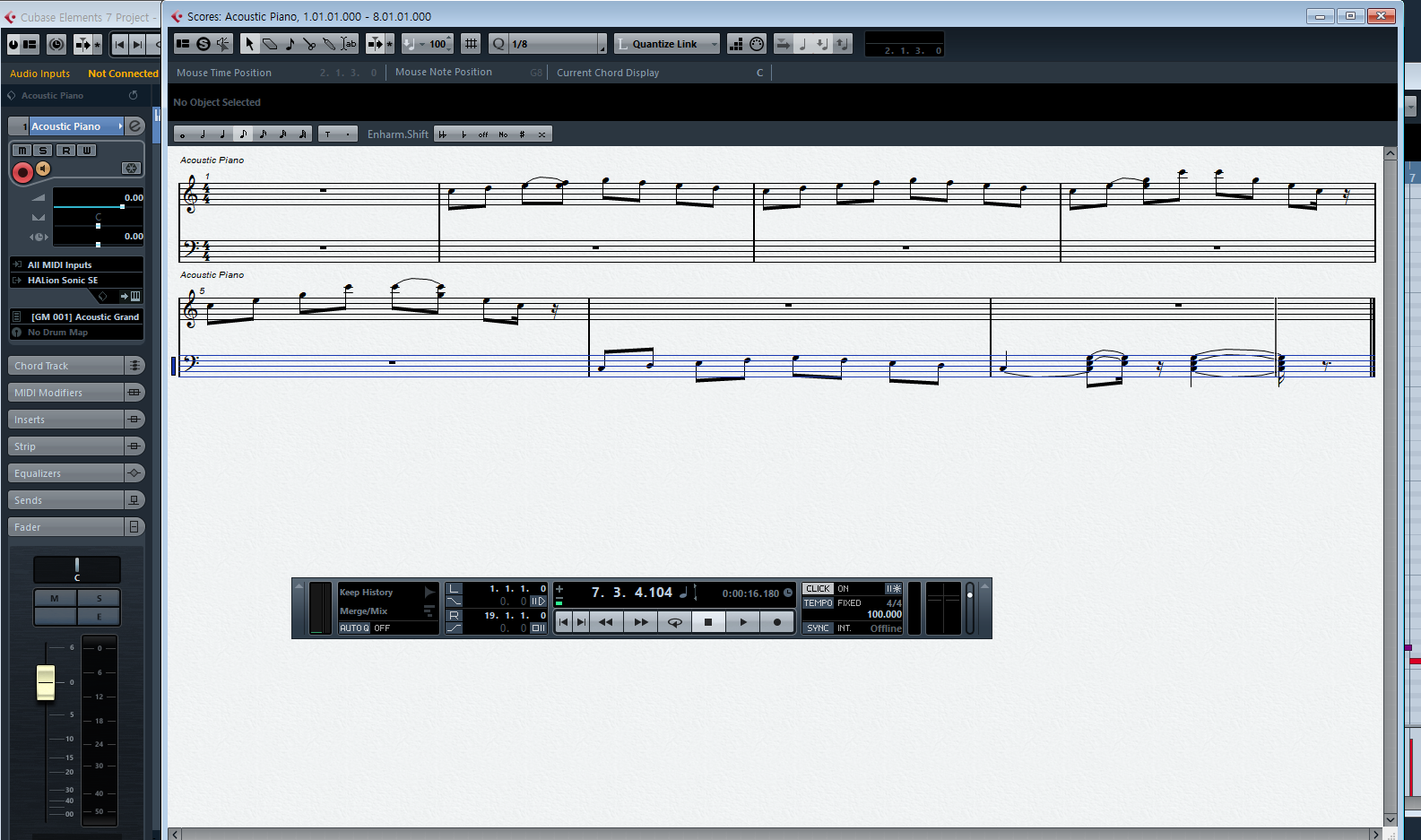Click the channel volume fader handle

pyautogui.click(x=46, y=682)
